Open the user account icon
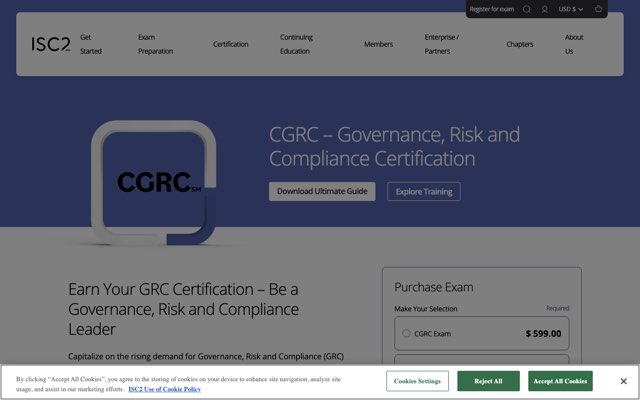Screen dimensions: 640x400 tap(544, 9)
